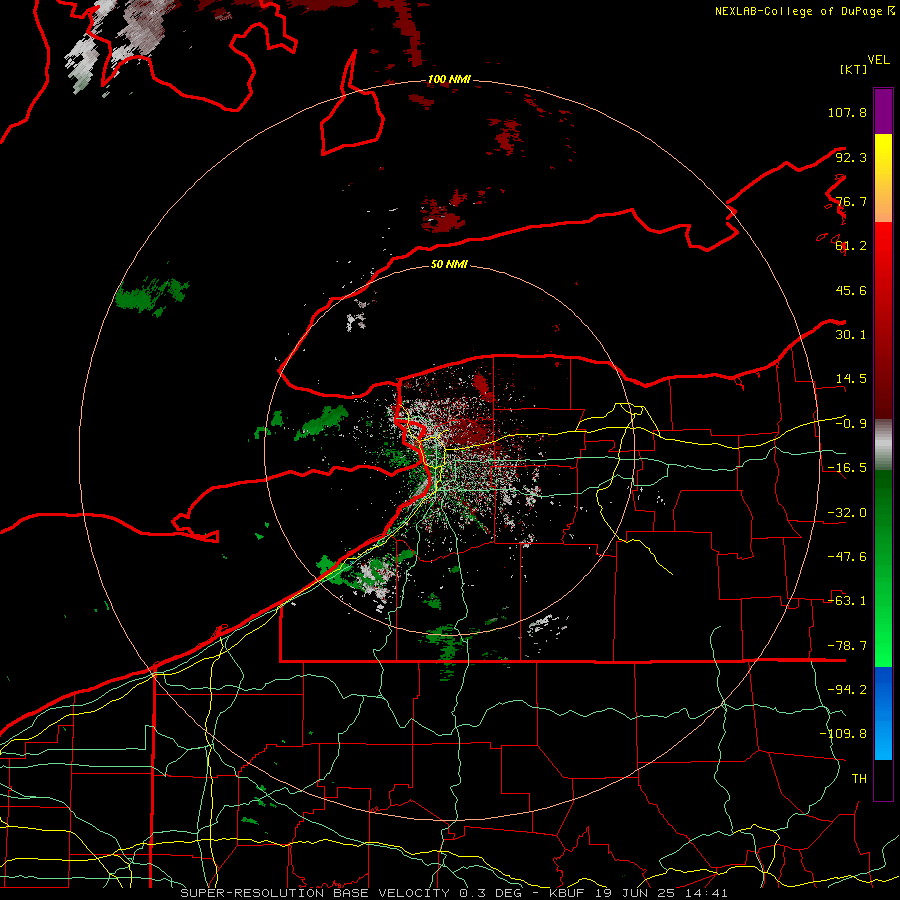The image size is (900, 900).
Task: Click the 50 NMI range ring label
Action: point(449,264)
